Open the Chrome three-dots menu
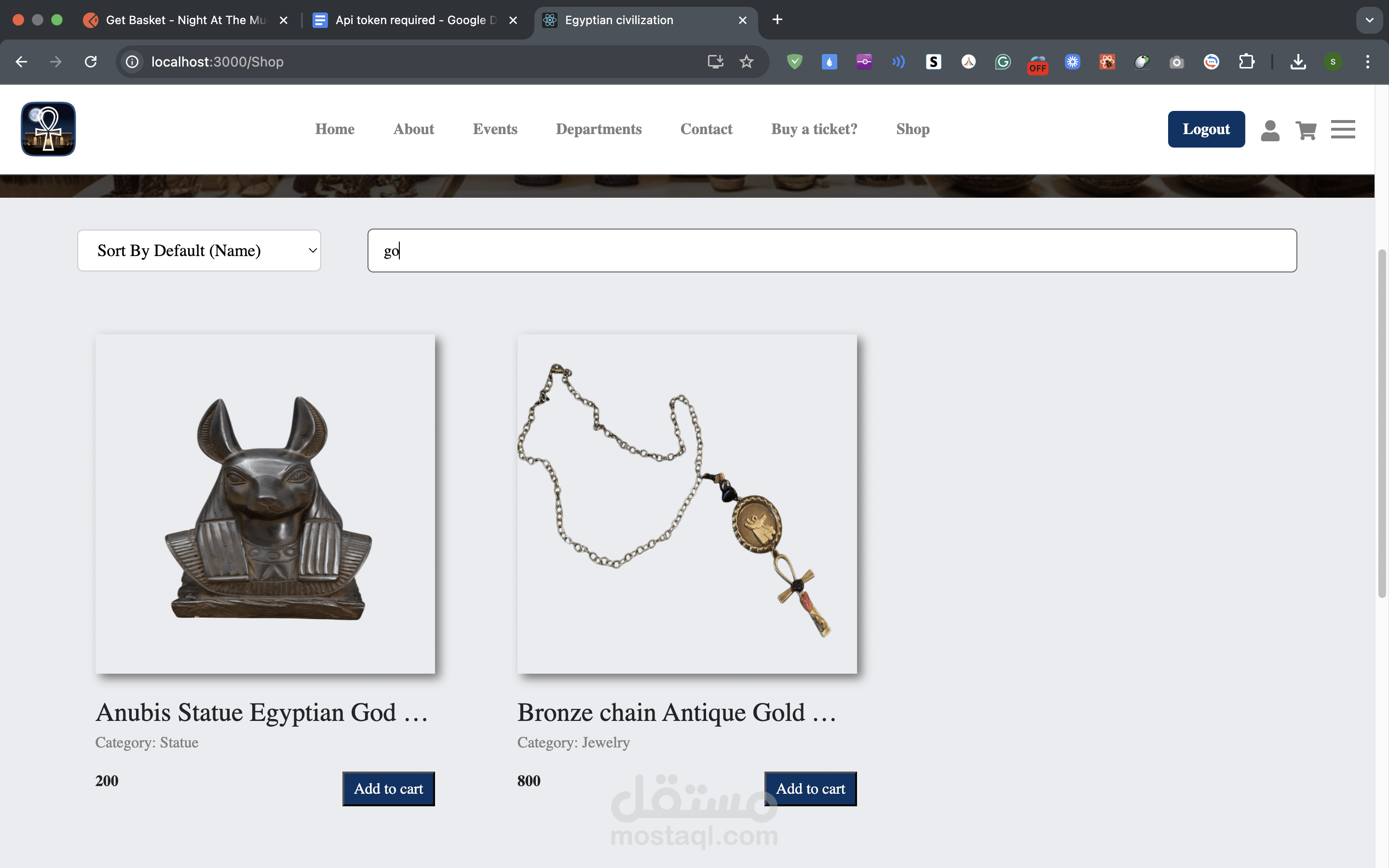 click(x=1368, y=61)
